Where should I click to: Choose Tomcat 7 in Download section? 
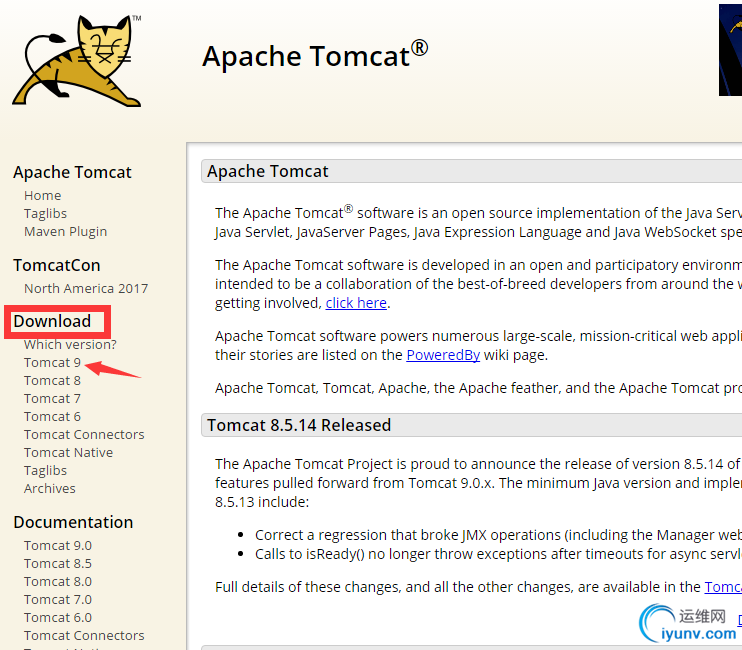click(52, 398)
